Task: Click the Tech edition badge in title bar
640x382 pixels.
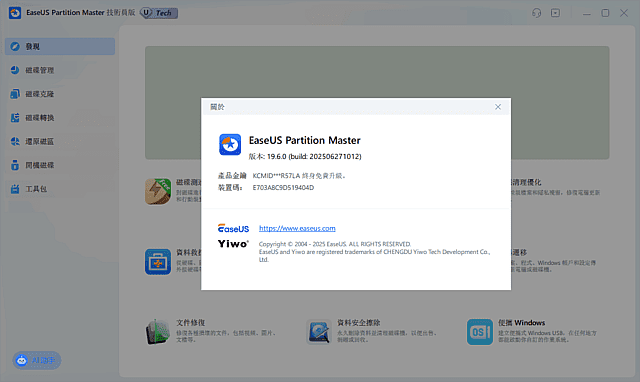Action: [x=159, y=13]
